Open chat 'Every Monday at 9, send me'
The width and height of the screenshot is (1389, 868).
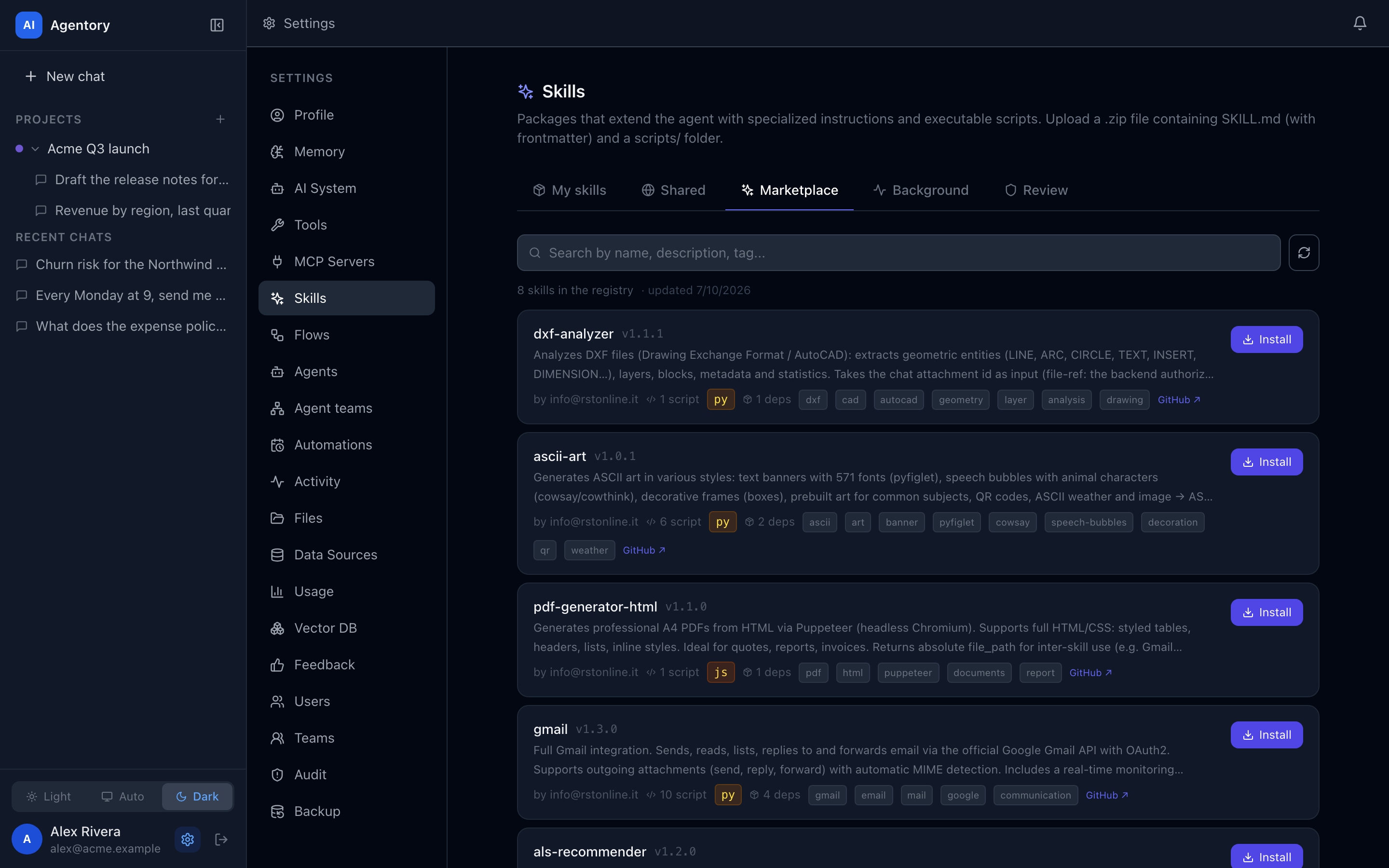123,295
